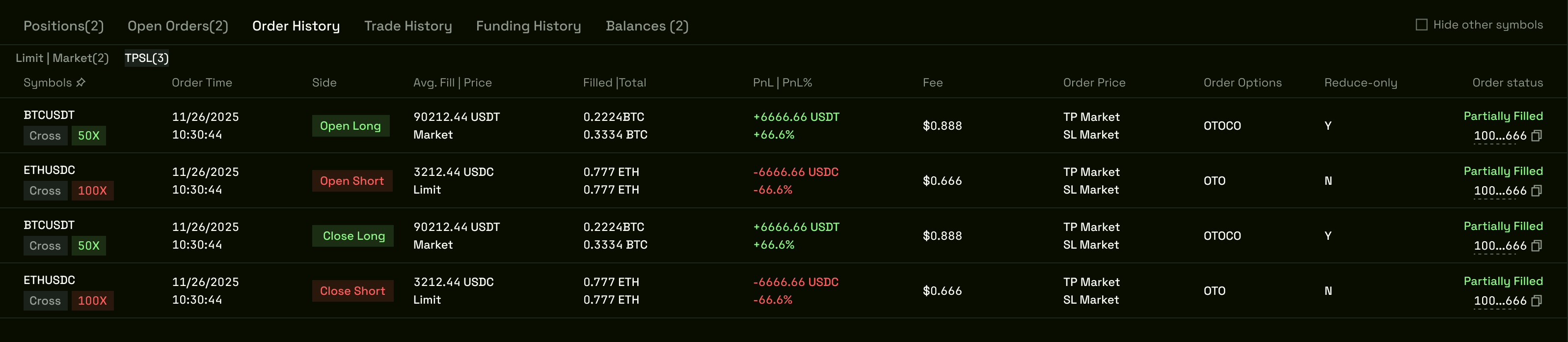Copy order ID in first BTCUSDT row

pos(1537,135)
